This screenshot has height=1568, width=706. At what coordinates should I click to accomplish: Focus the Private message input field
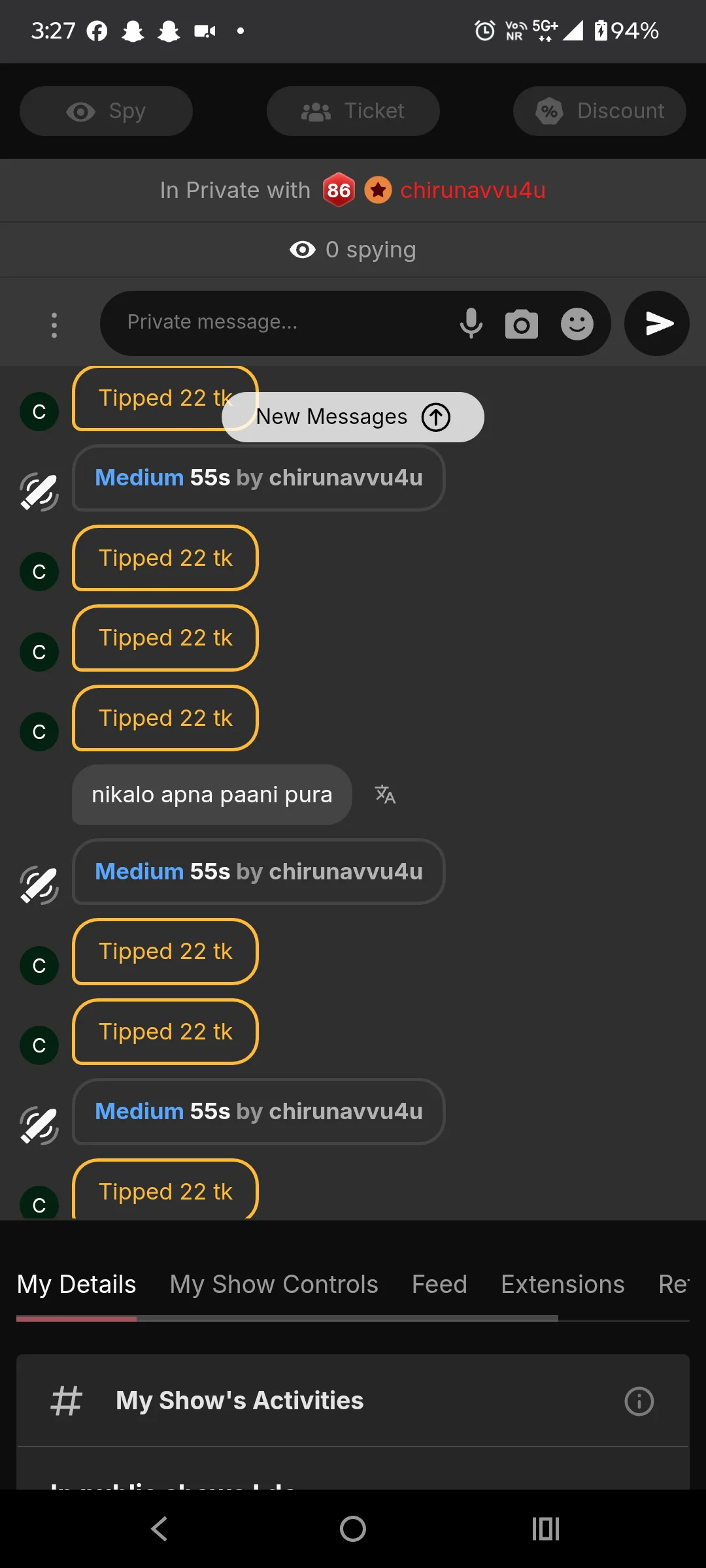click(281, 322)
